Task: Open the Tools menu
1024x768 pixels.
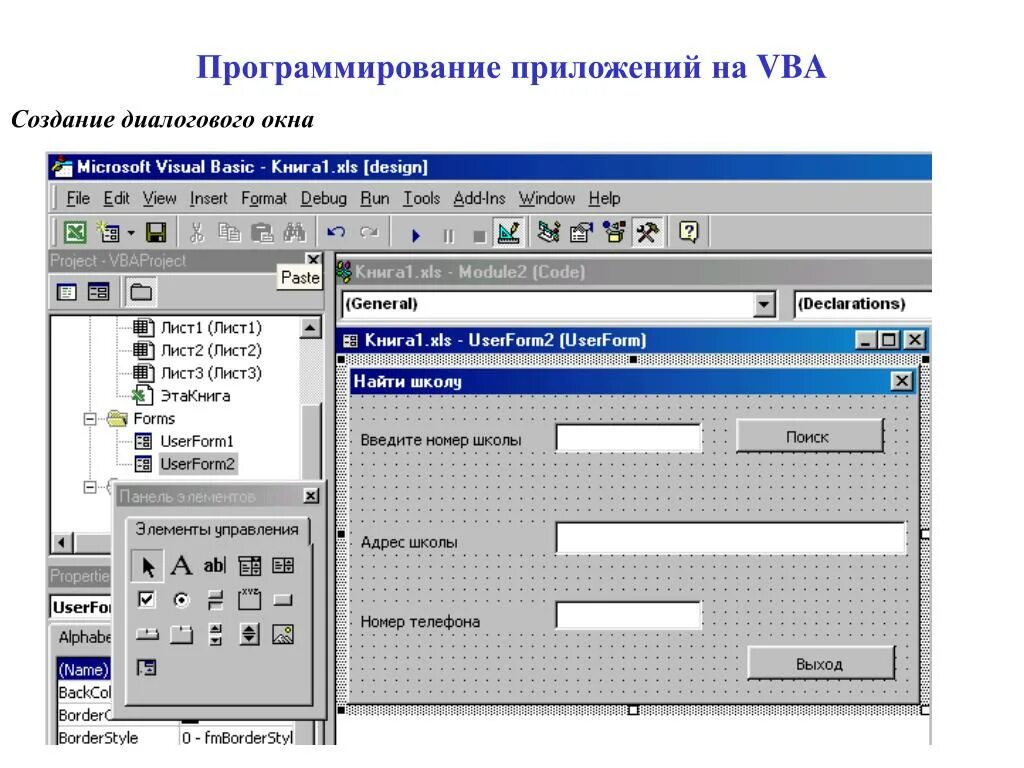Action: (421, 198)
